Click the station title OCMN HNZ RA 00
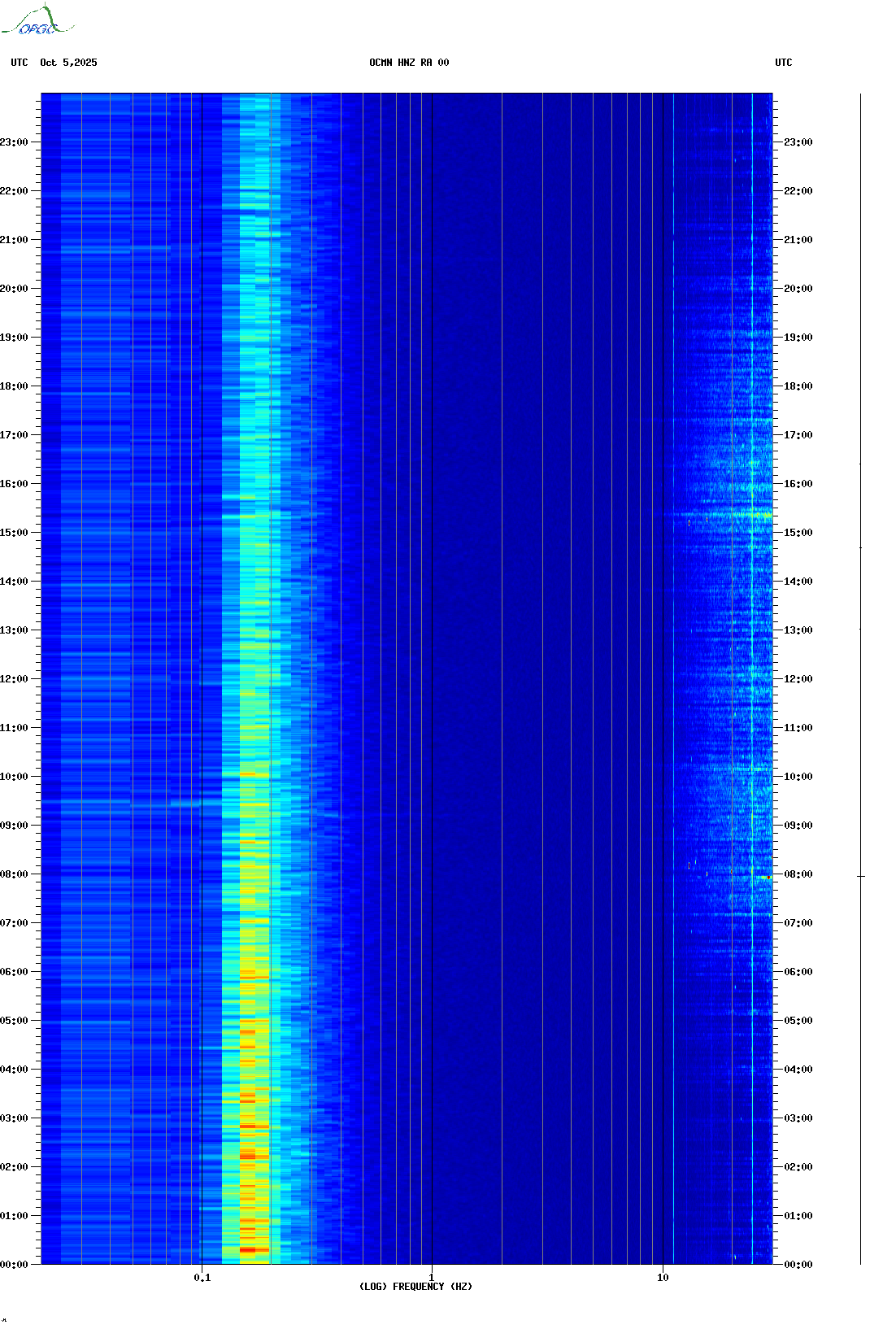Viewport: 896px width, 1329px height. point(409,63)
